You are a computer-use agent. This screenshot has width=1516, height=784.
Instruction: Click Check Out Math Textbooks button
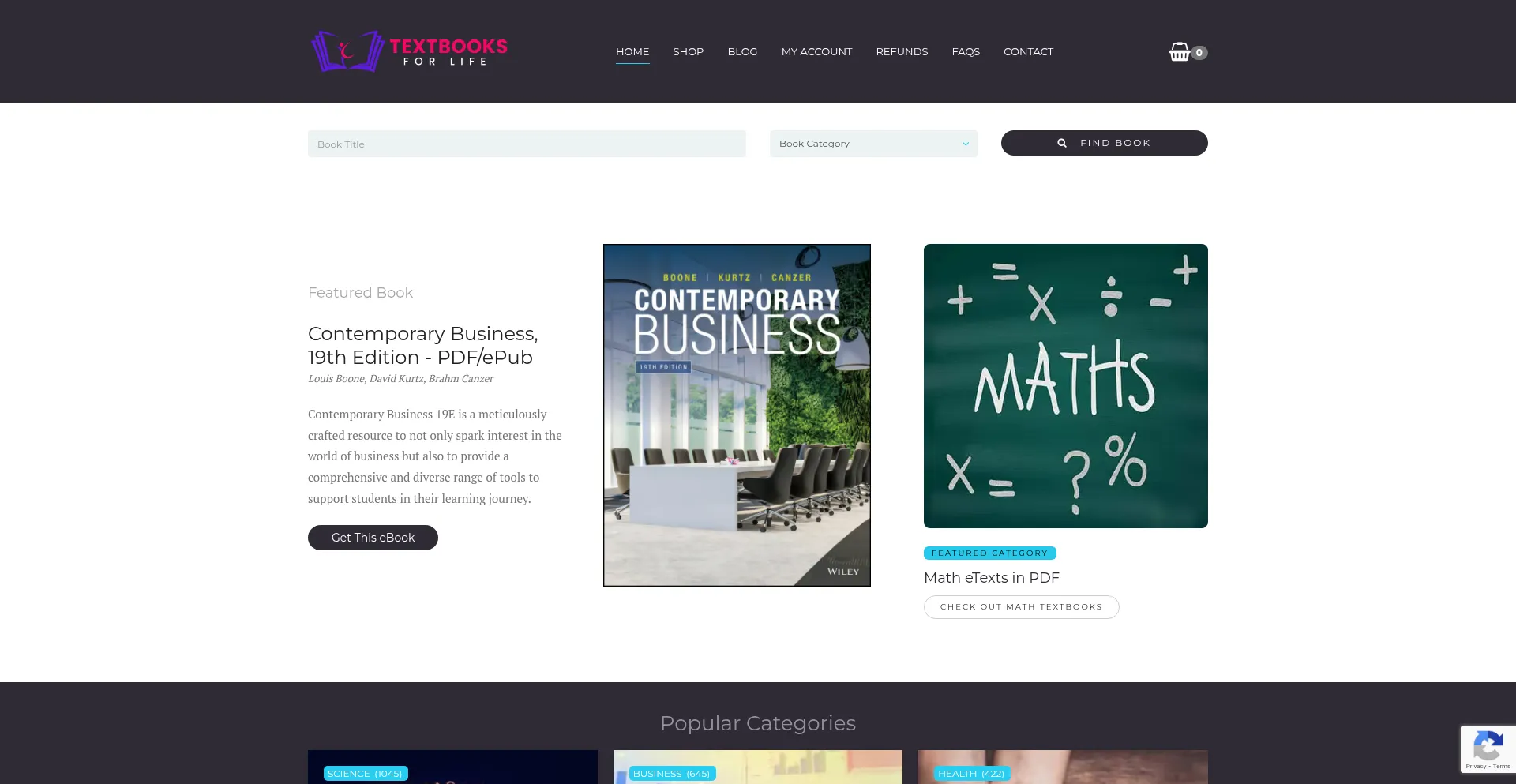click(1021, 607)
